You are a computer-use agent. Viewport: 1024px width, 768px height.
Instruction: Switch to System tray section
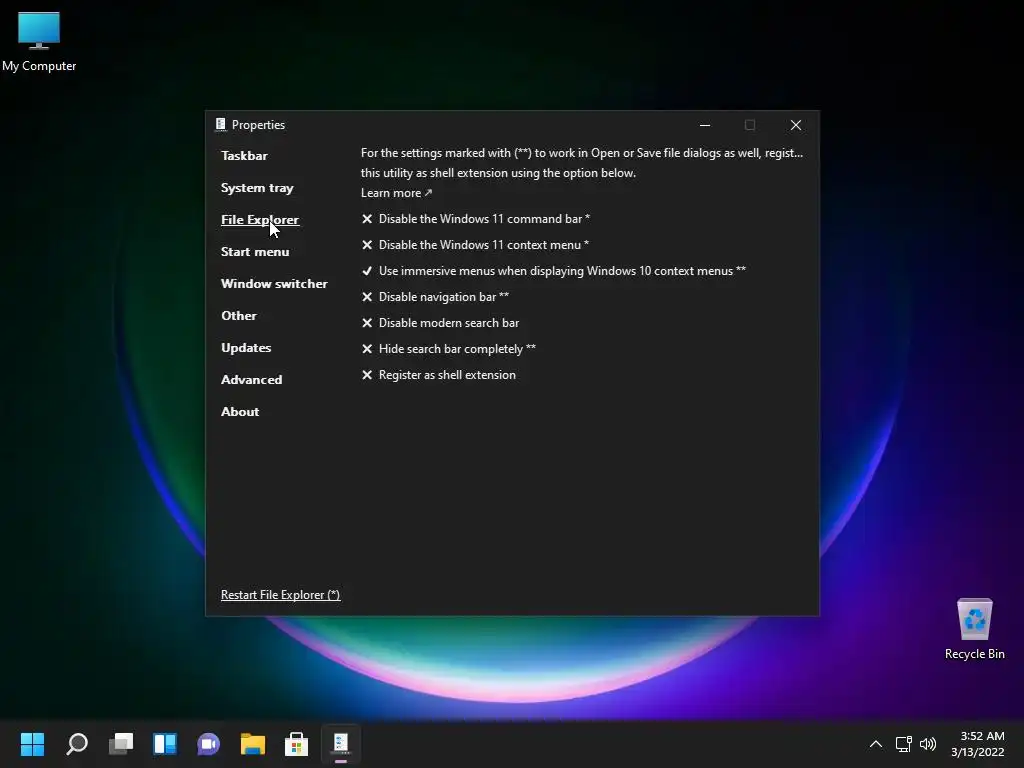click(257, 187)
